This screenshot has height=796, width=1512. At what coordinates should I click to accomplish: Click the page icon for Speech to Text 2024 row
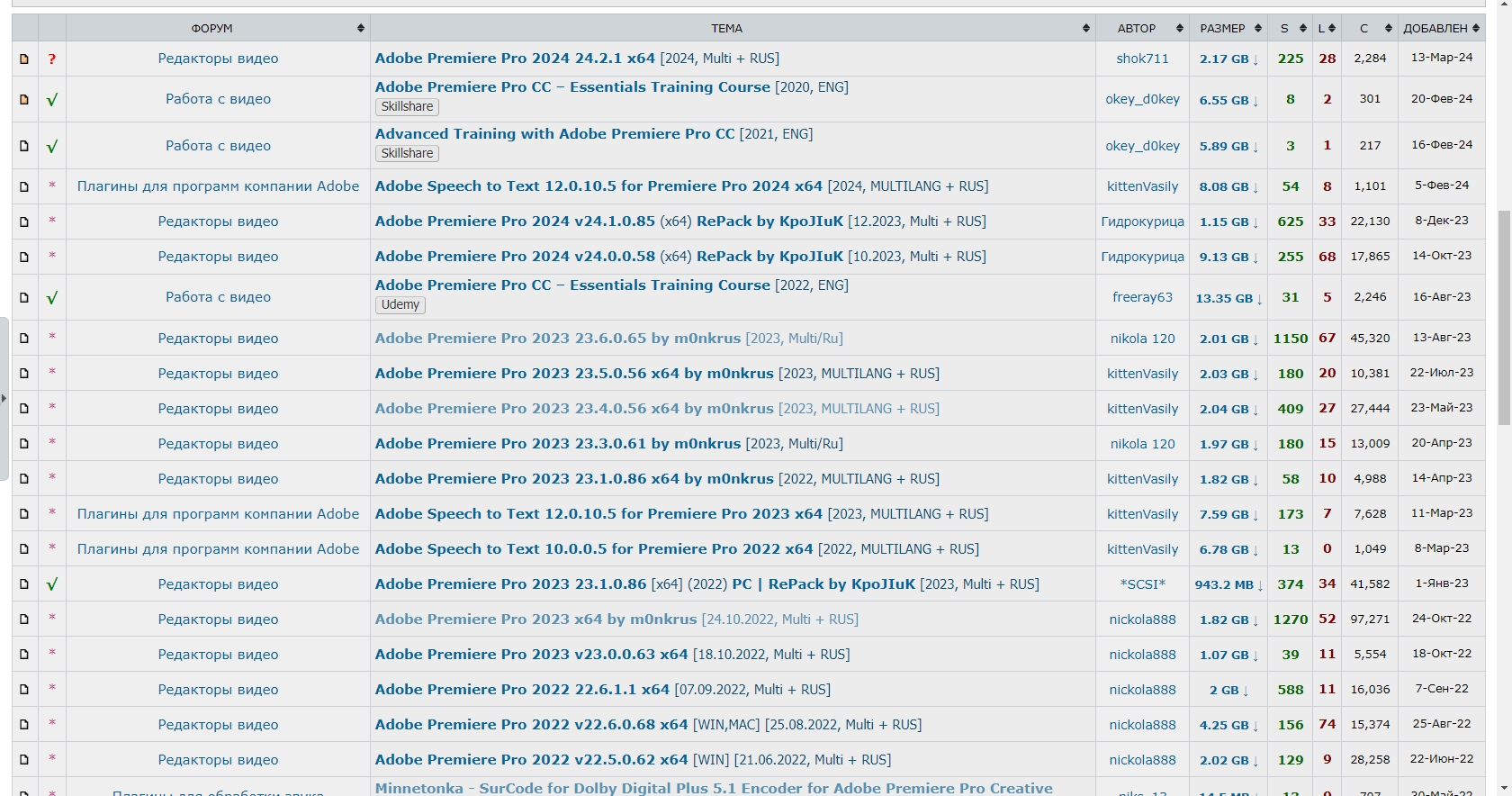pos(24,186)
